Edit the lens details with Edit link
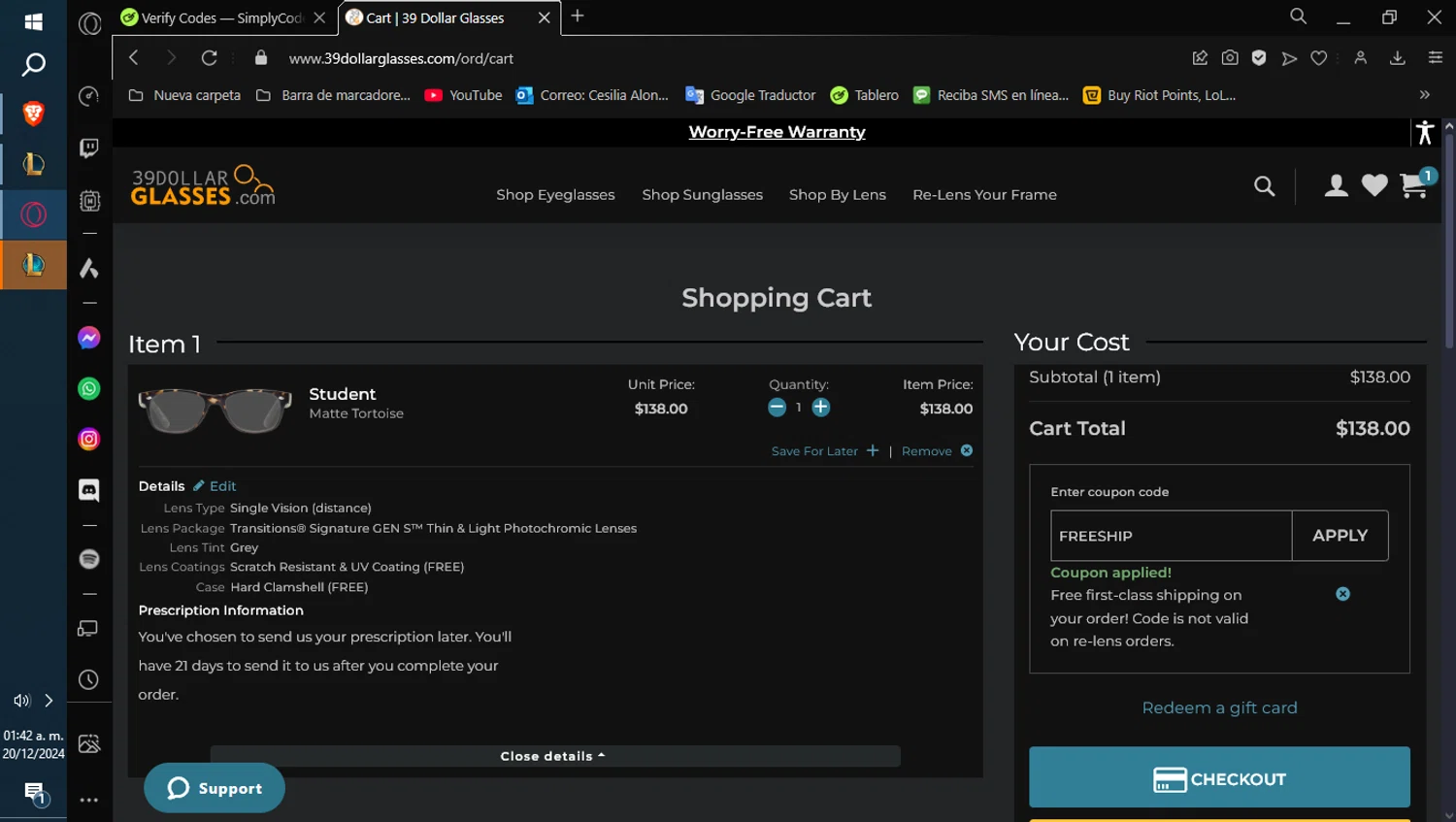Viewport: 1456px width, 822px height. click(215, 486)
